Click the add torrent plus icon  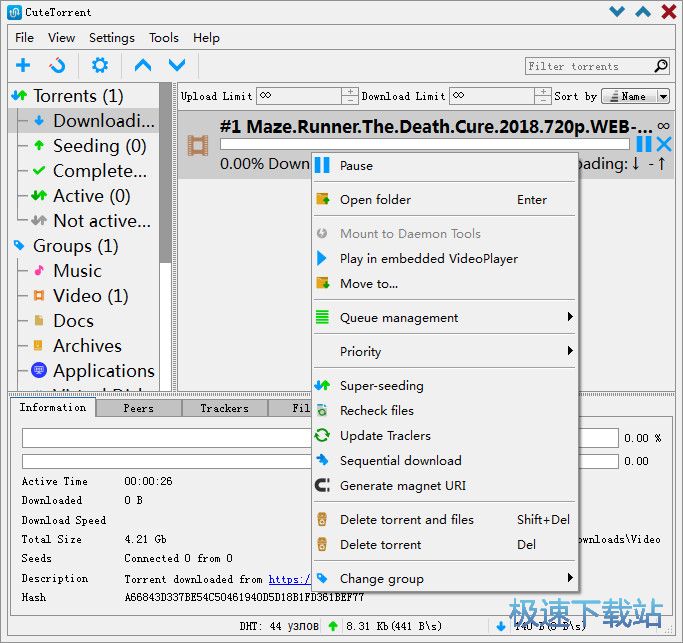(23, 66)
